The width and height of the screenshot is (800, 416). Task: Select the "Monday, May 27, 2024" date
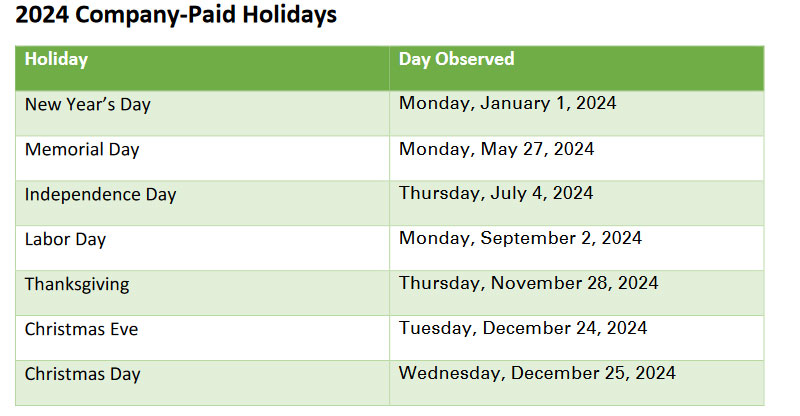[x=496, y=149]
